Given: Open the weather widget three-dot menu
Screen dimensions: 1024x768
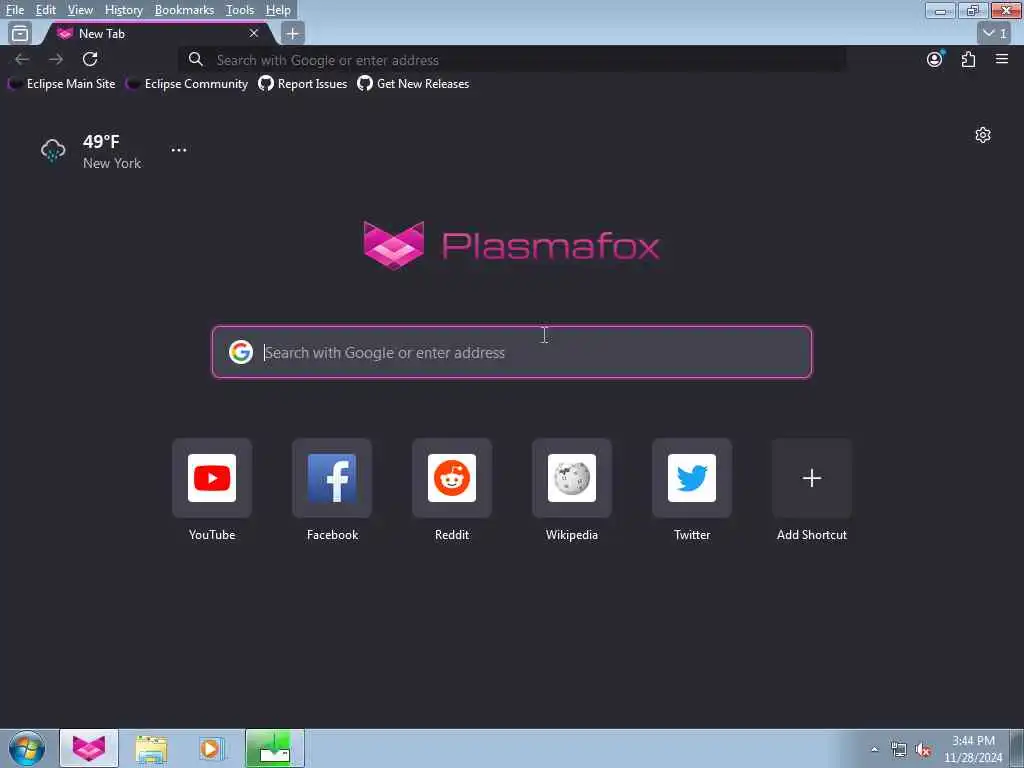Looking at the screenshot, I should pos(179,150).
